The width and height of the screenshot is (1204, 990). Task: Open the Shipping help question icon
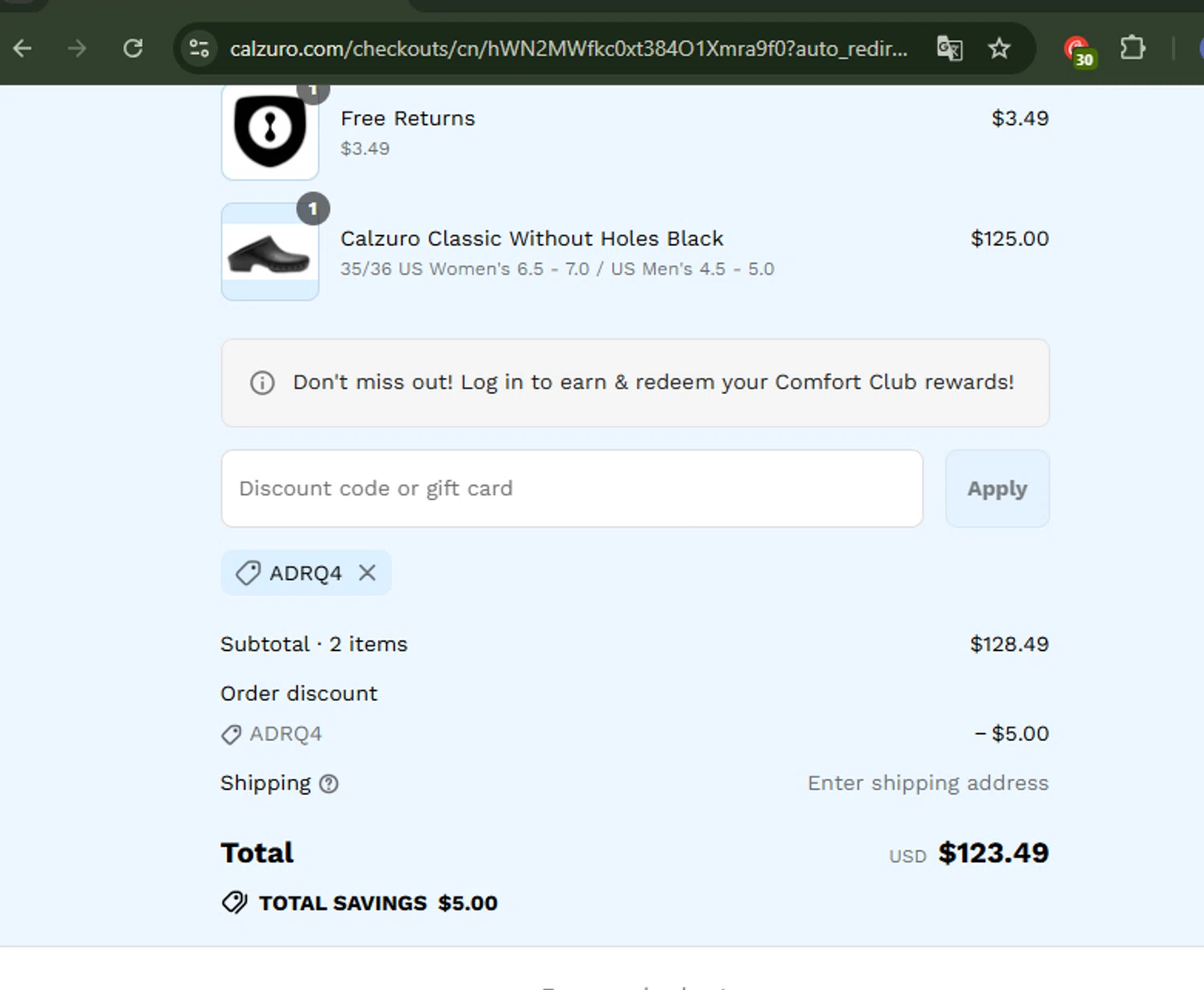point(329,784)
